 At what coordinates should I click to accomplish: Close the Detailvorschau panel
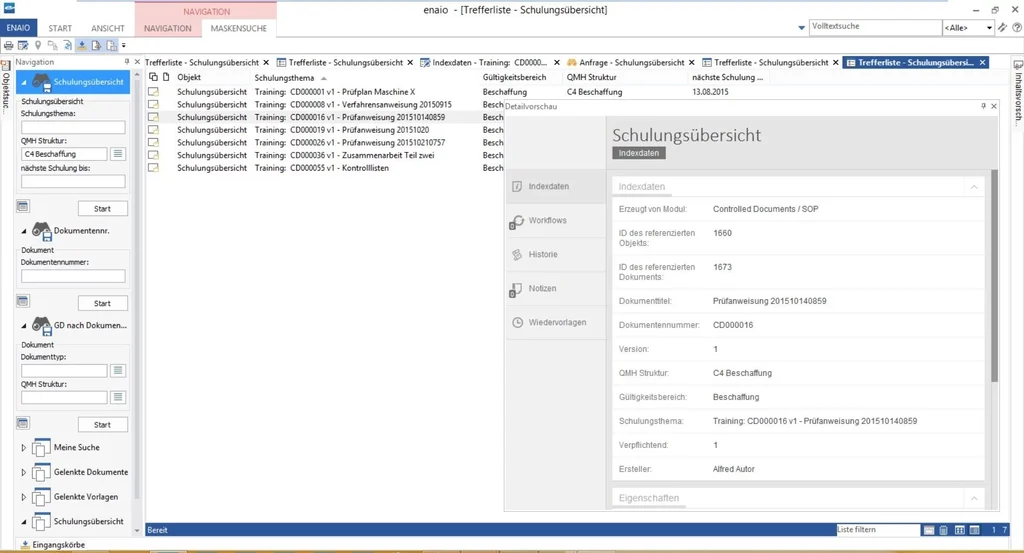(994, 106)
